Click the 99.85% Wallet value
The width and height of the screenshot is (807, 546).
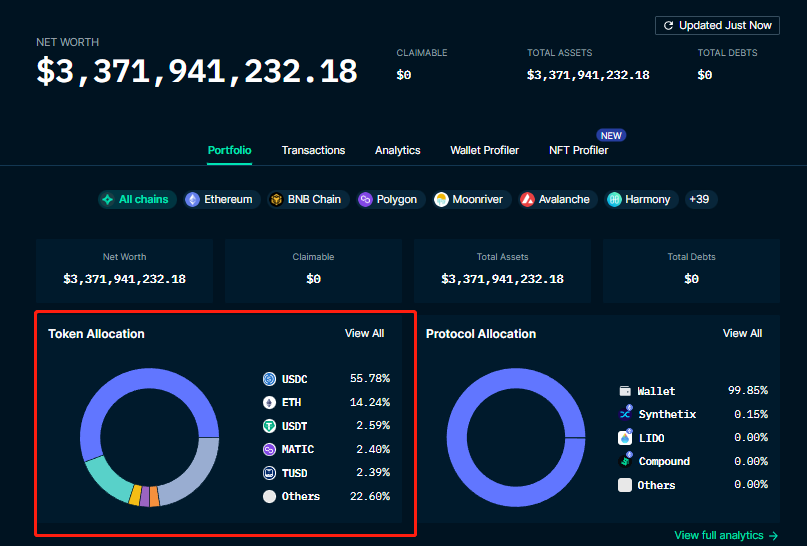click(x=748, y=391)
